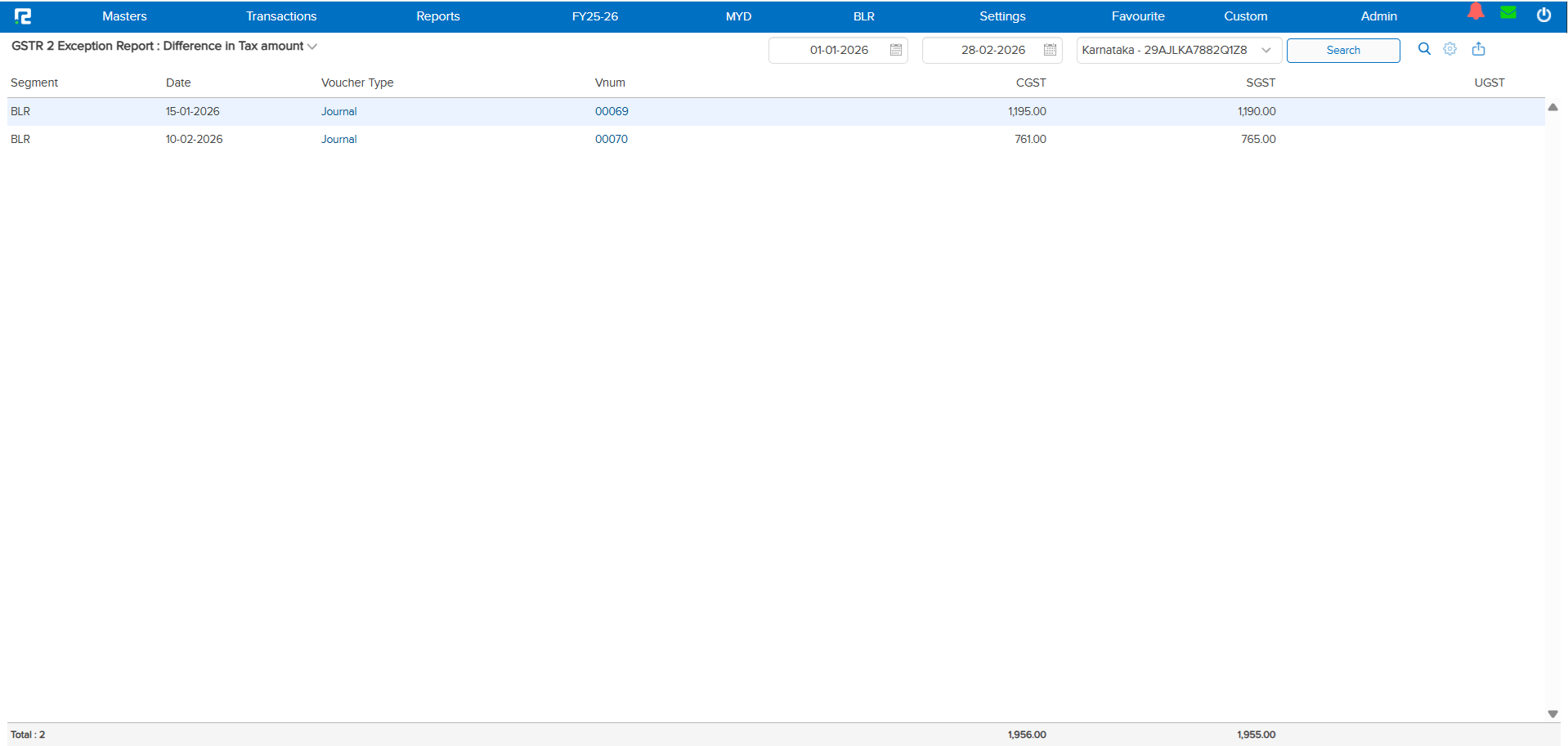
Task: Click the export share icon
Action: pos(1478,49)
